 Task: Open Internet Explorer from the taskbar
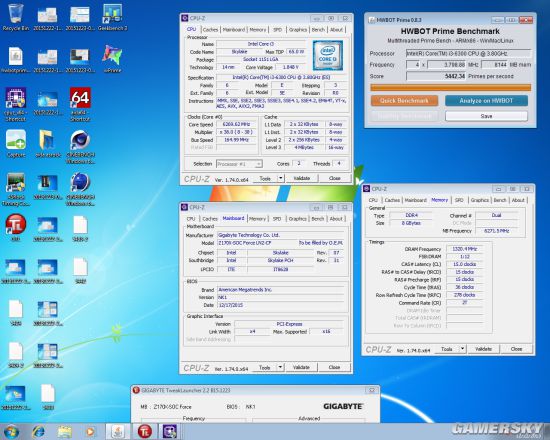[38, 431]
